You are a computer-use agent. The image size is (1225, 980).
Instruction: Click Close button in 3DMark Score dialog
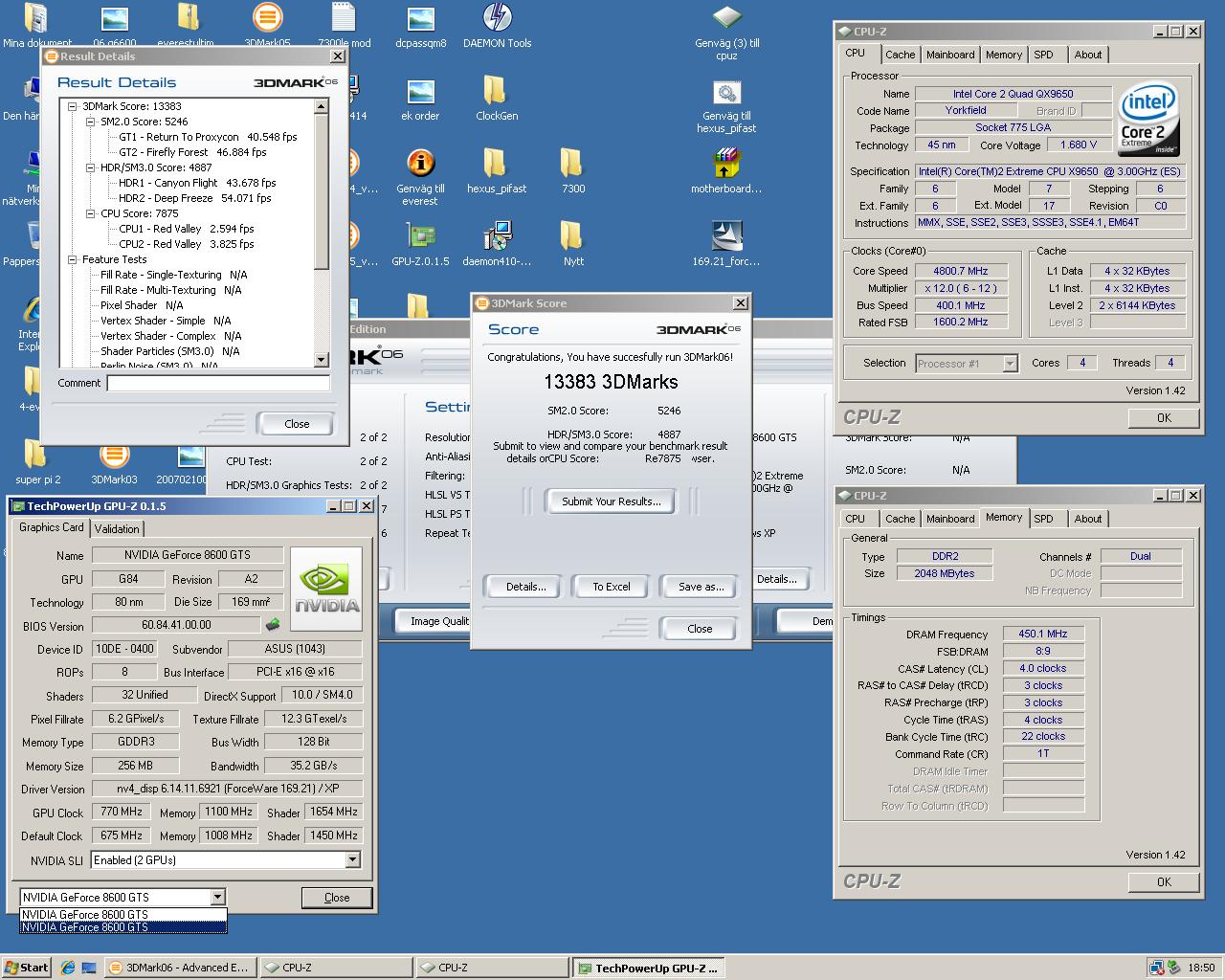pos(700,629)
